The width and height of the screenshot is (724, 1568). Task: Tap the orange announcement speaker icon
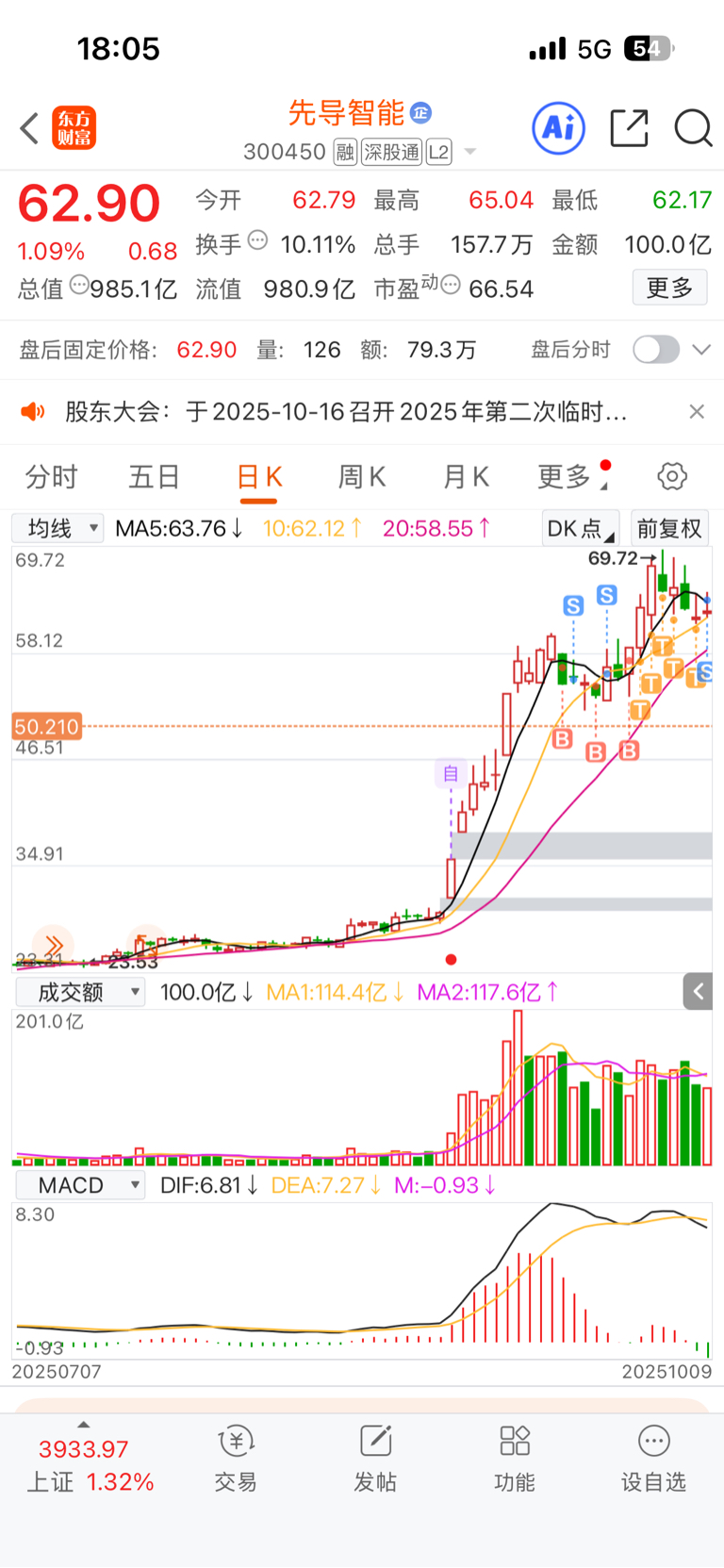point(33,411)
